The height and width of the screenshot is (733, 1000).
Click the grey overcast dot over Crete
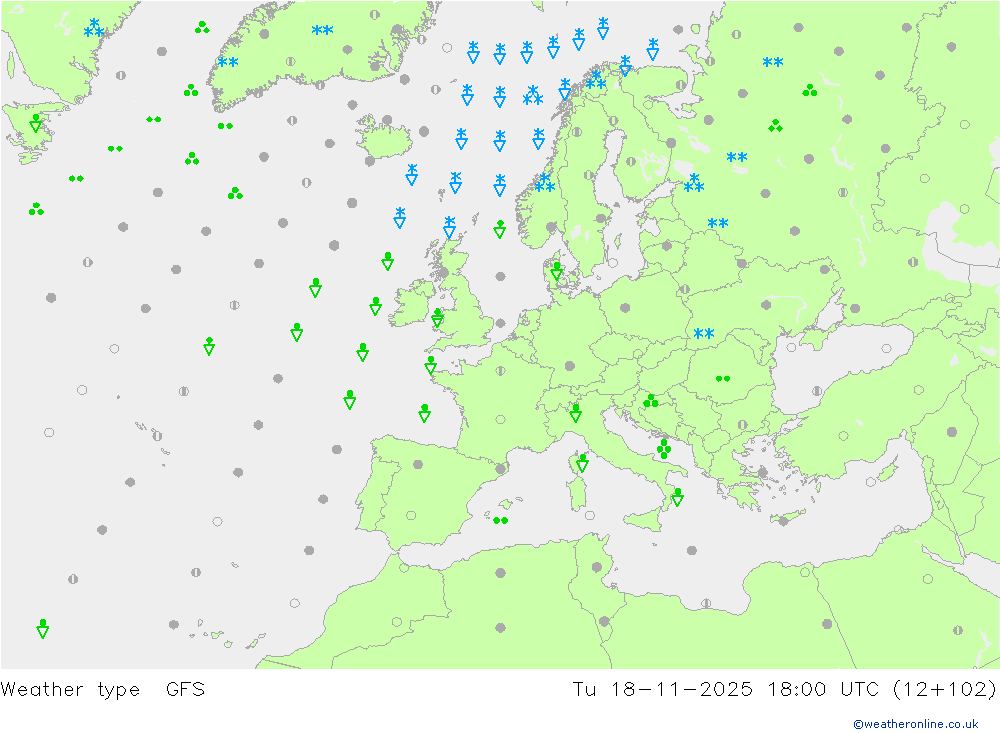[784, 521]
